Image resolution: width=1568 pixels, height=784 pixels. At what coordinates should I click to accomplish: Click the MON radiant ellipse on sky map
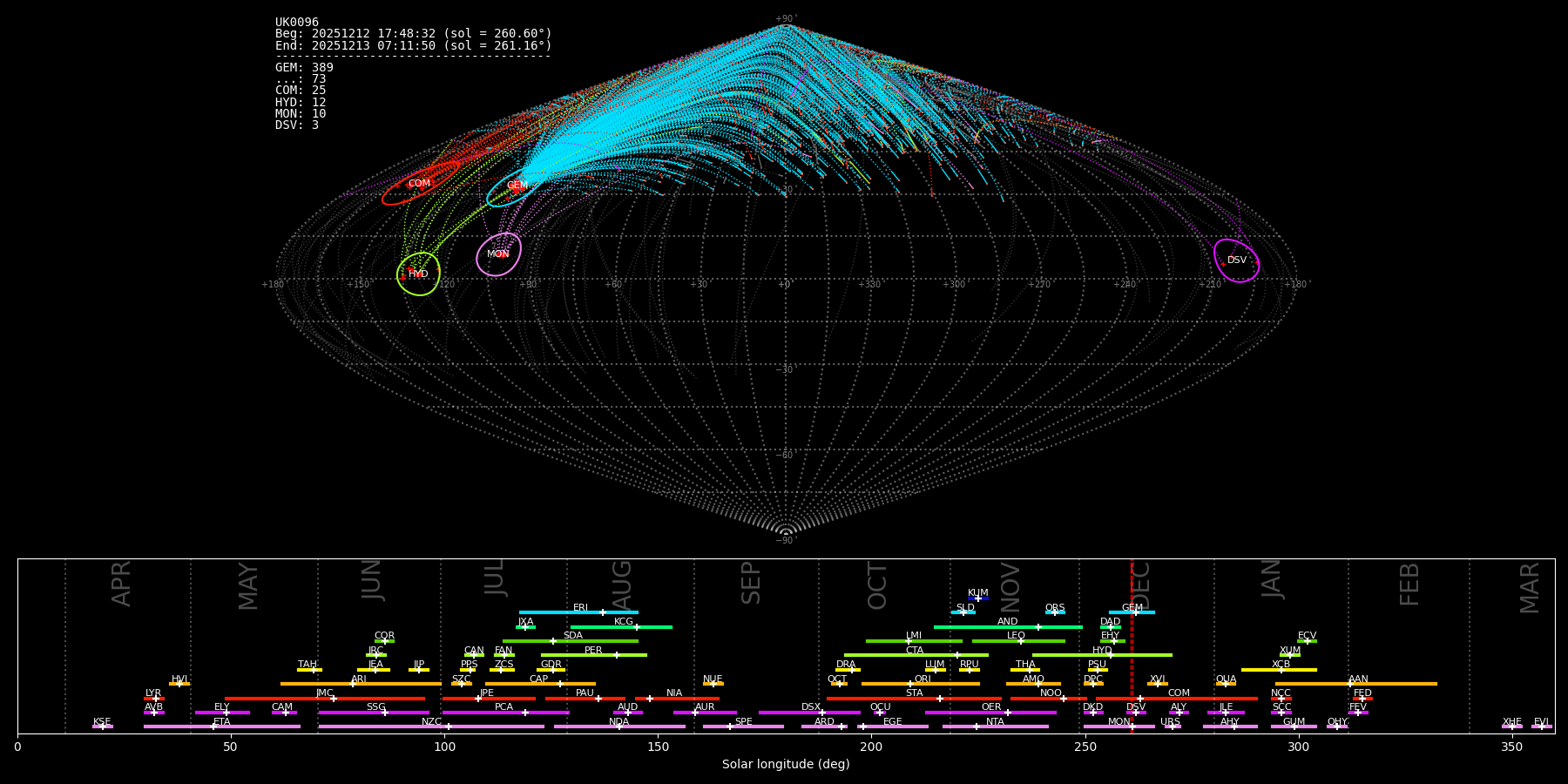click(499, 254)
